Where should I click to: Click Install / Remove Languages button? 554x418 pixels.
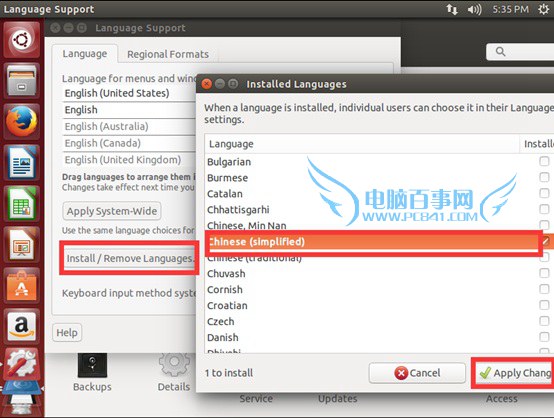click(130, 258)
